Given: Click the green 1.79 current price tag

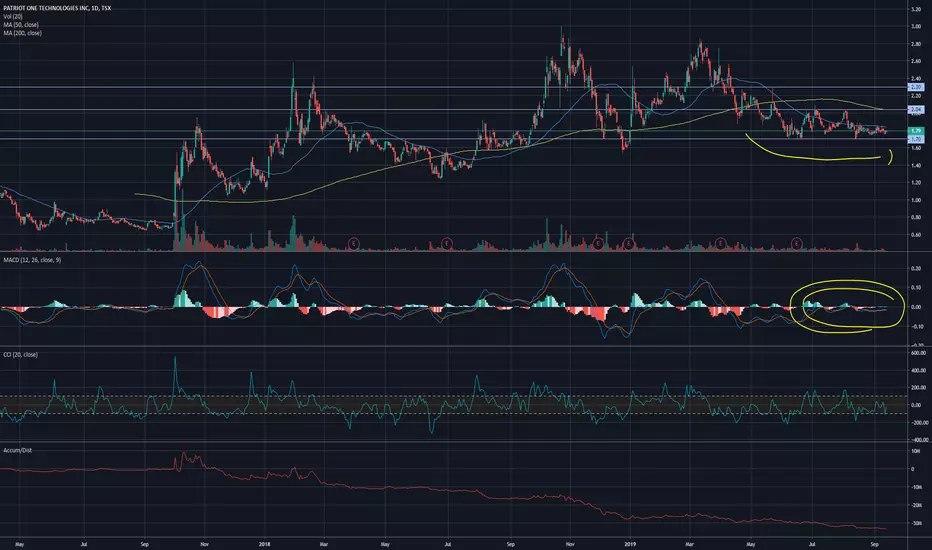Looking at the screenshot, I should 915,131.
